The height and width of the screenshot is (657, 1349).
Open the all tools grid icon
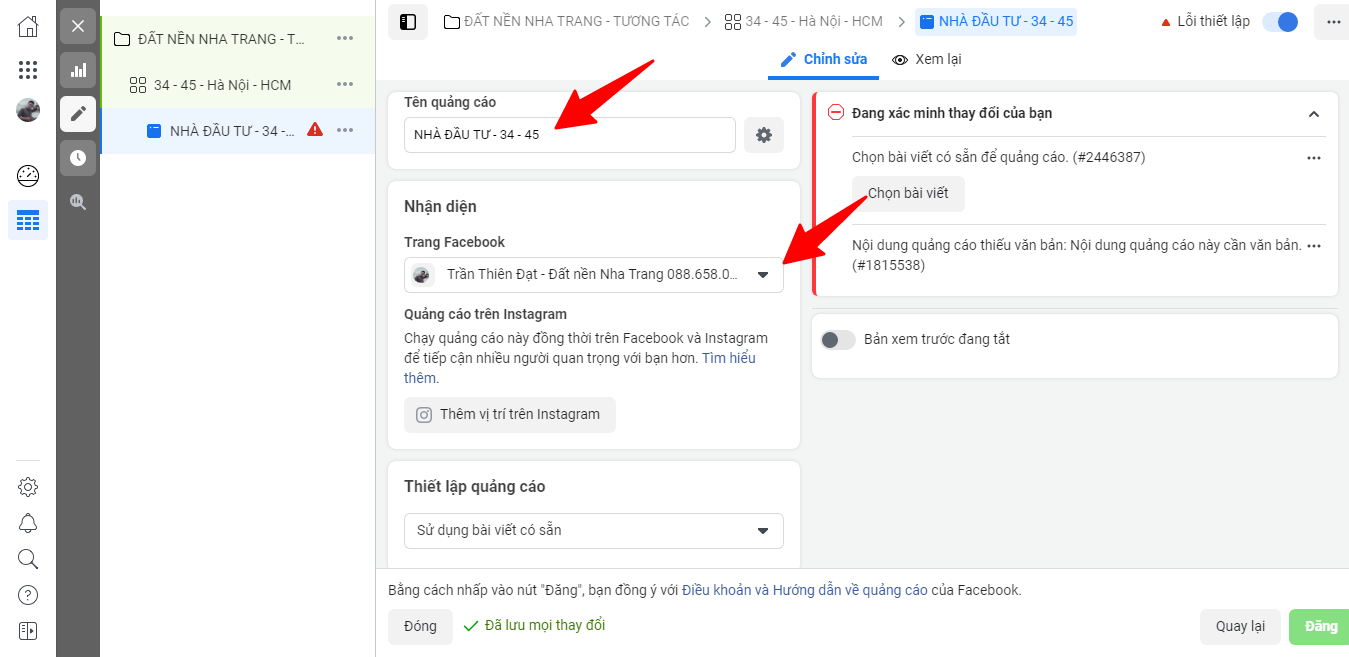point(28,69)
